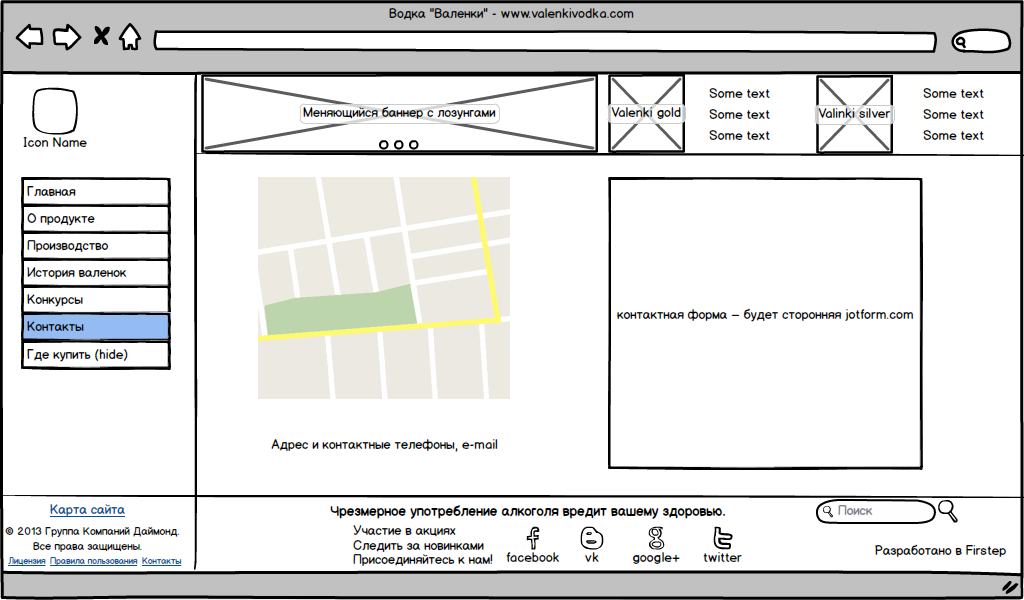Click the jotform contact form box

click(765, 323)
